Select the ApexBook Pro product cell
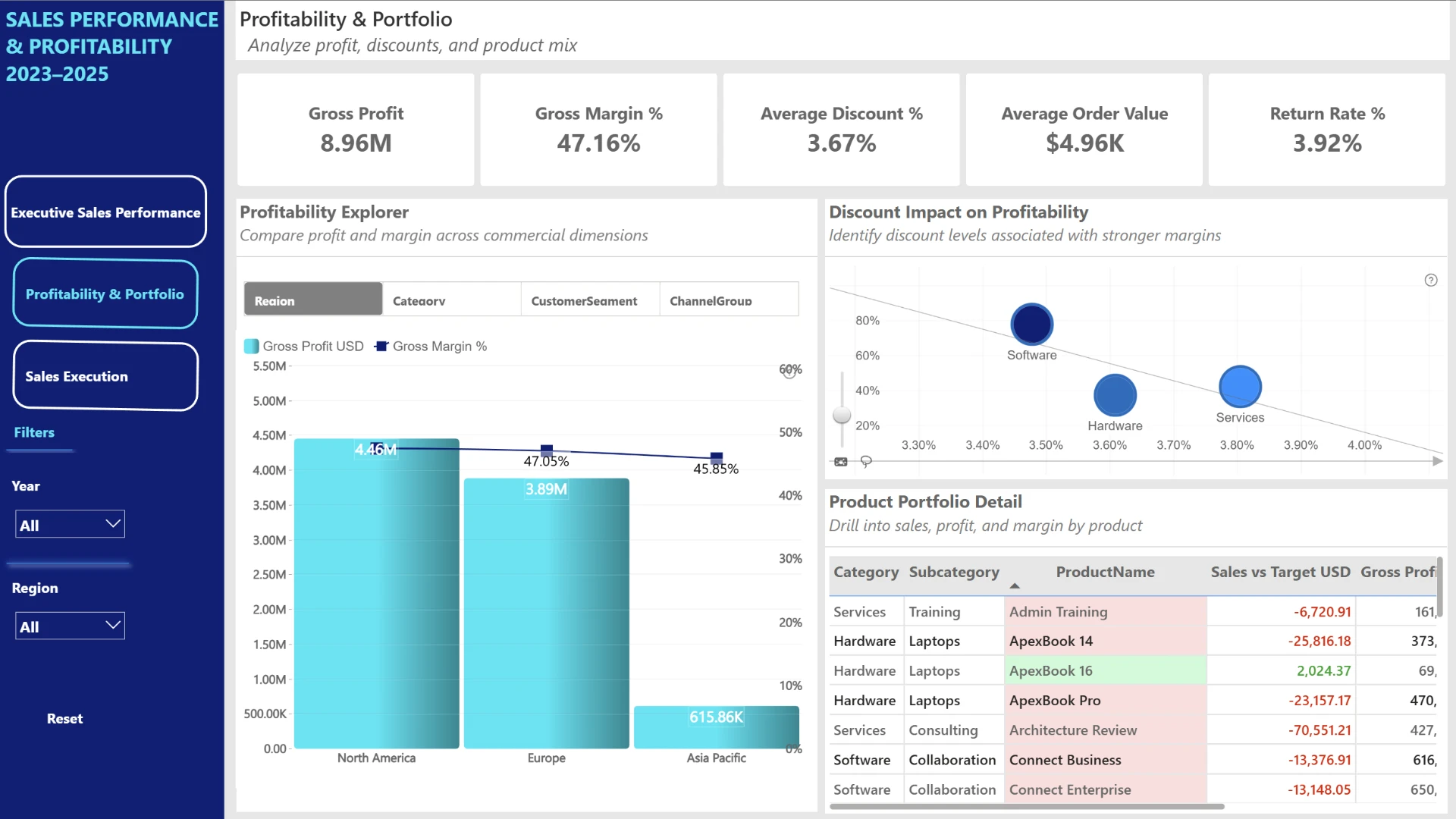 tap(1106, 700)
